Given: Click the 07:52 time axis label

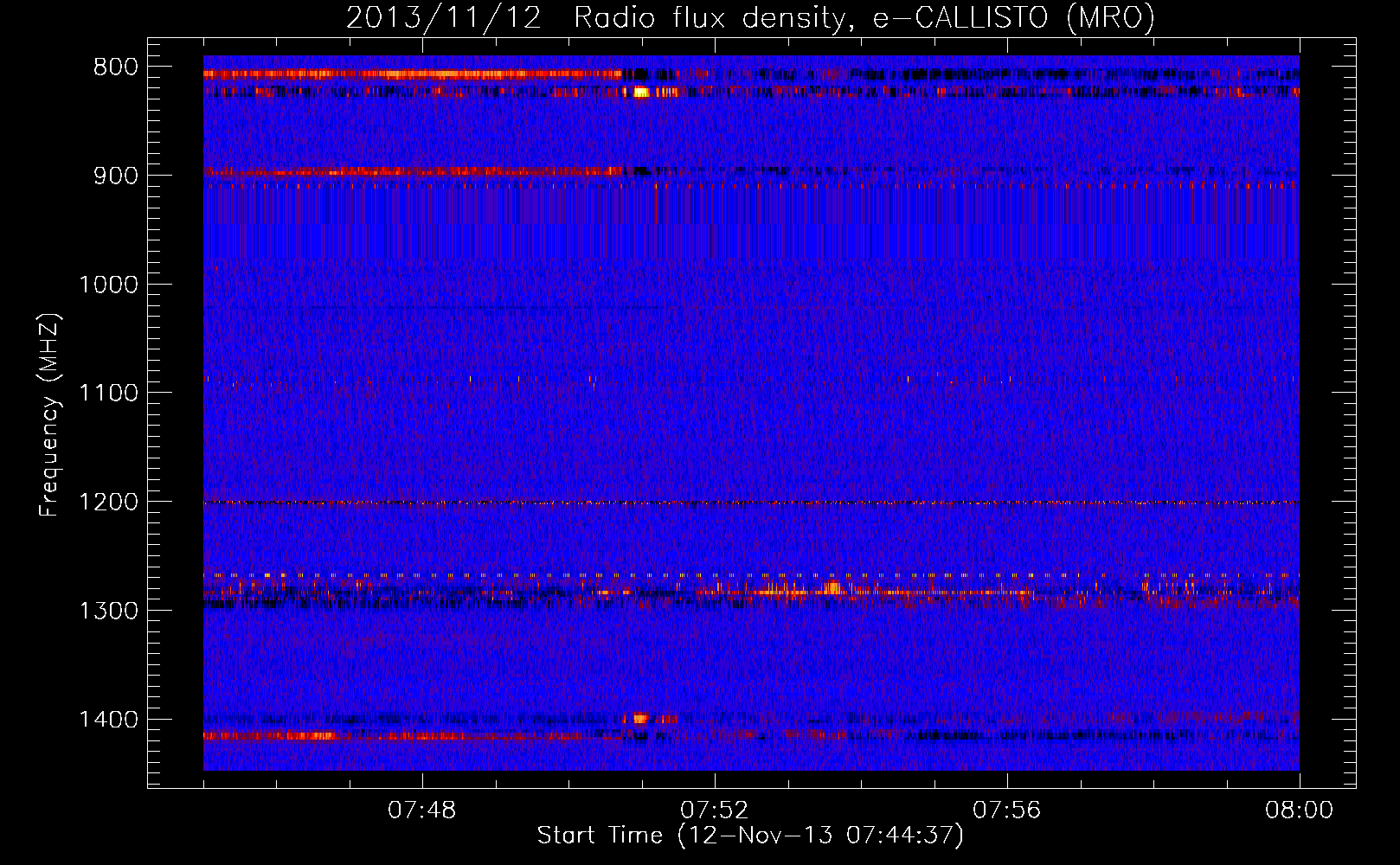Looking at the screenshot, I should (715, 811).
